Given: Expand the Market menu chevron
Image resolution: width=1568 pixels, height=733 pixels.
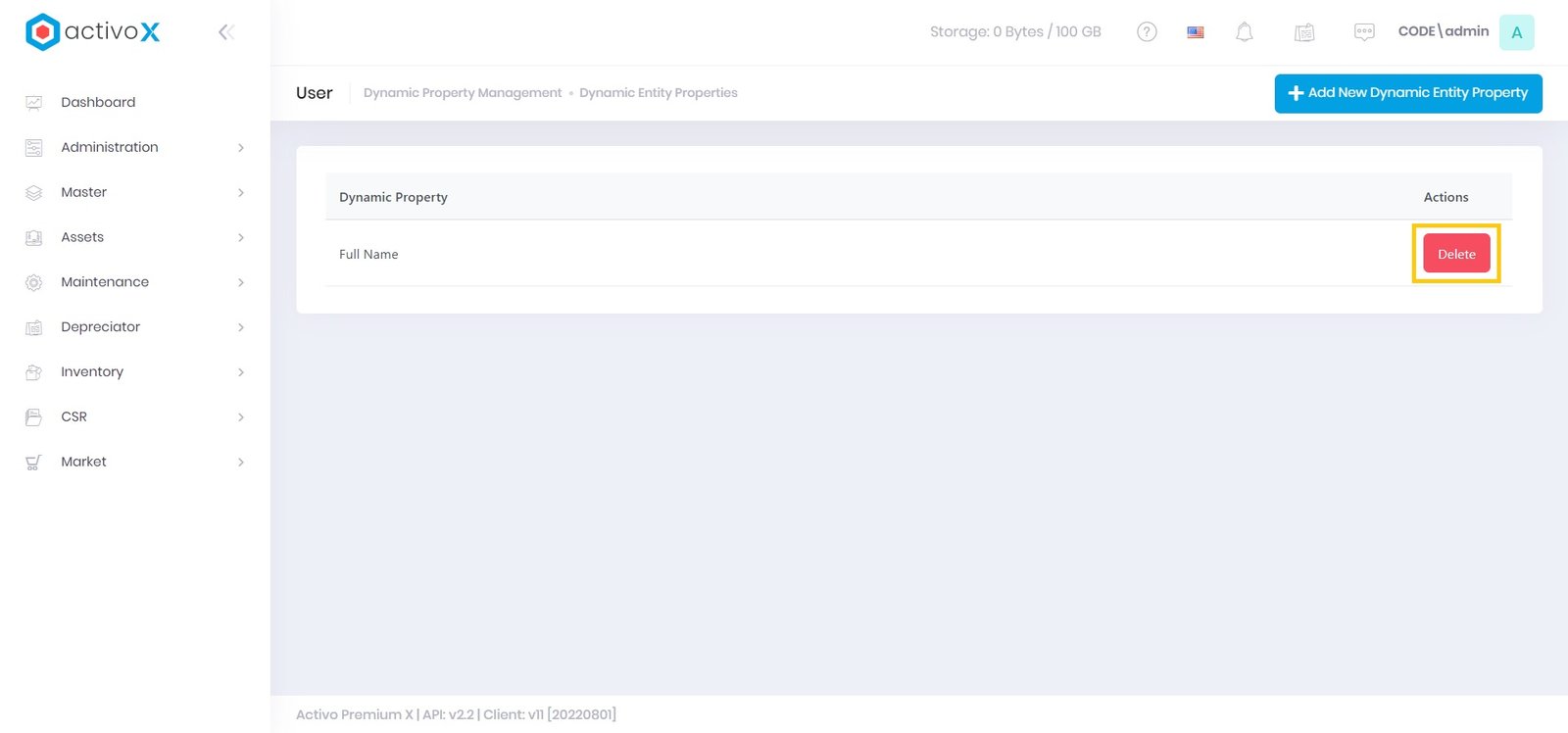Looking at the screenshot, I should click(x=241, y=463).
